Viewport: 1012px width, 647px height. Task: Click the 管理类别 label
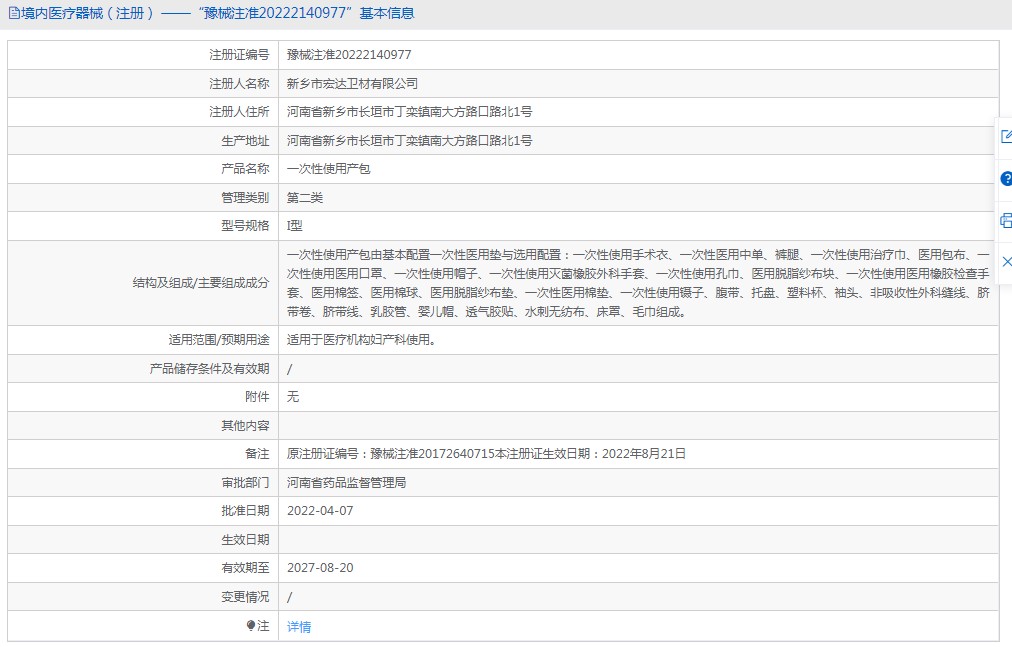[245, 198]
